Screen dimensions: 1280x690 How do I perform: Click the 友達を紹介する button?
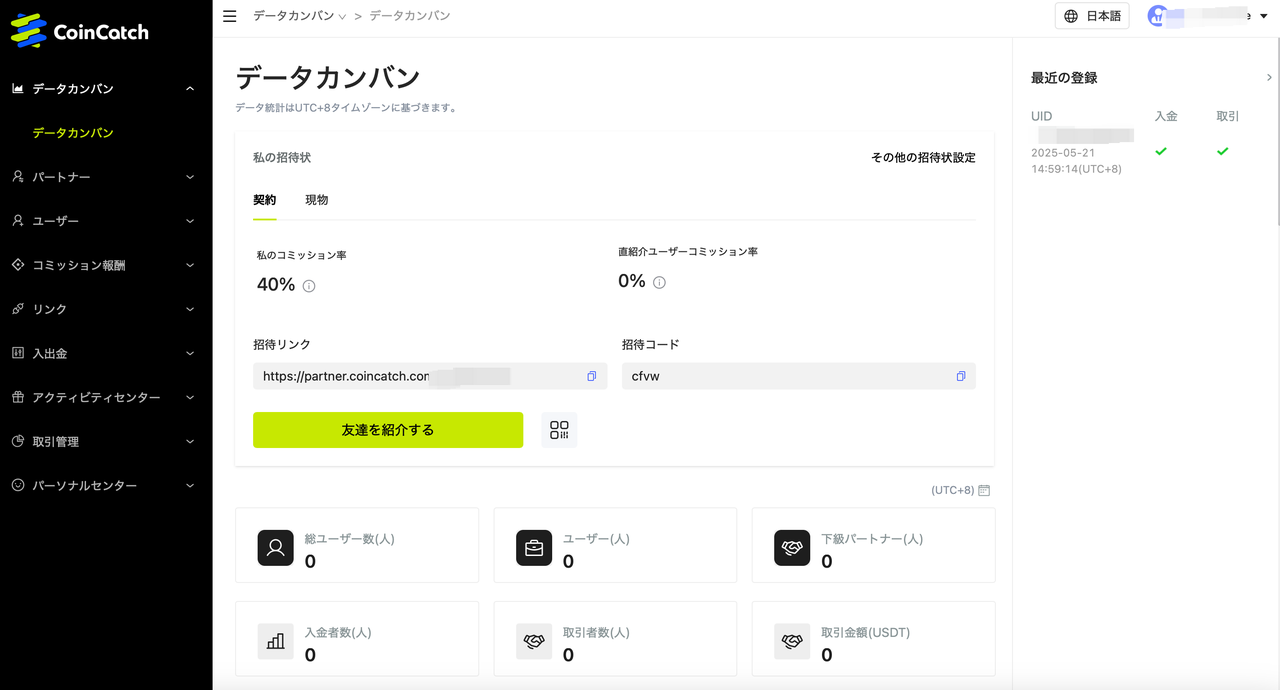pyautogui.click(x=388, y=429)
